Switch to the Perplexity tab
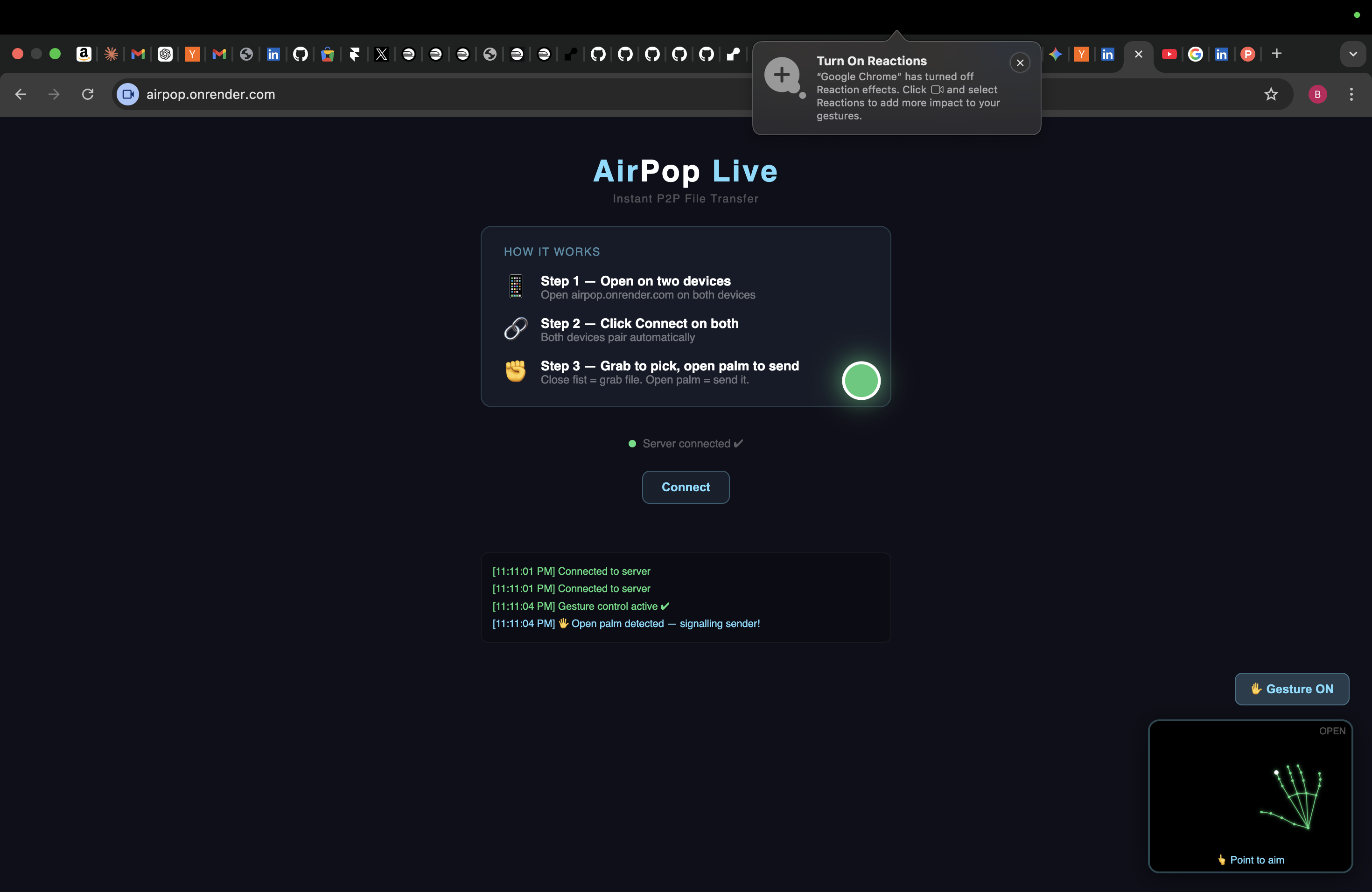 pyautogui.click(x=1248, y=54)
